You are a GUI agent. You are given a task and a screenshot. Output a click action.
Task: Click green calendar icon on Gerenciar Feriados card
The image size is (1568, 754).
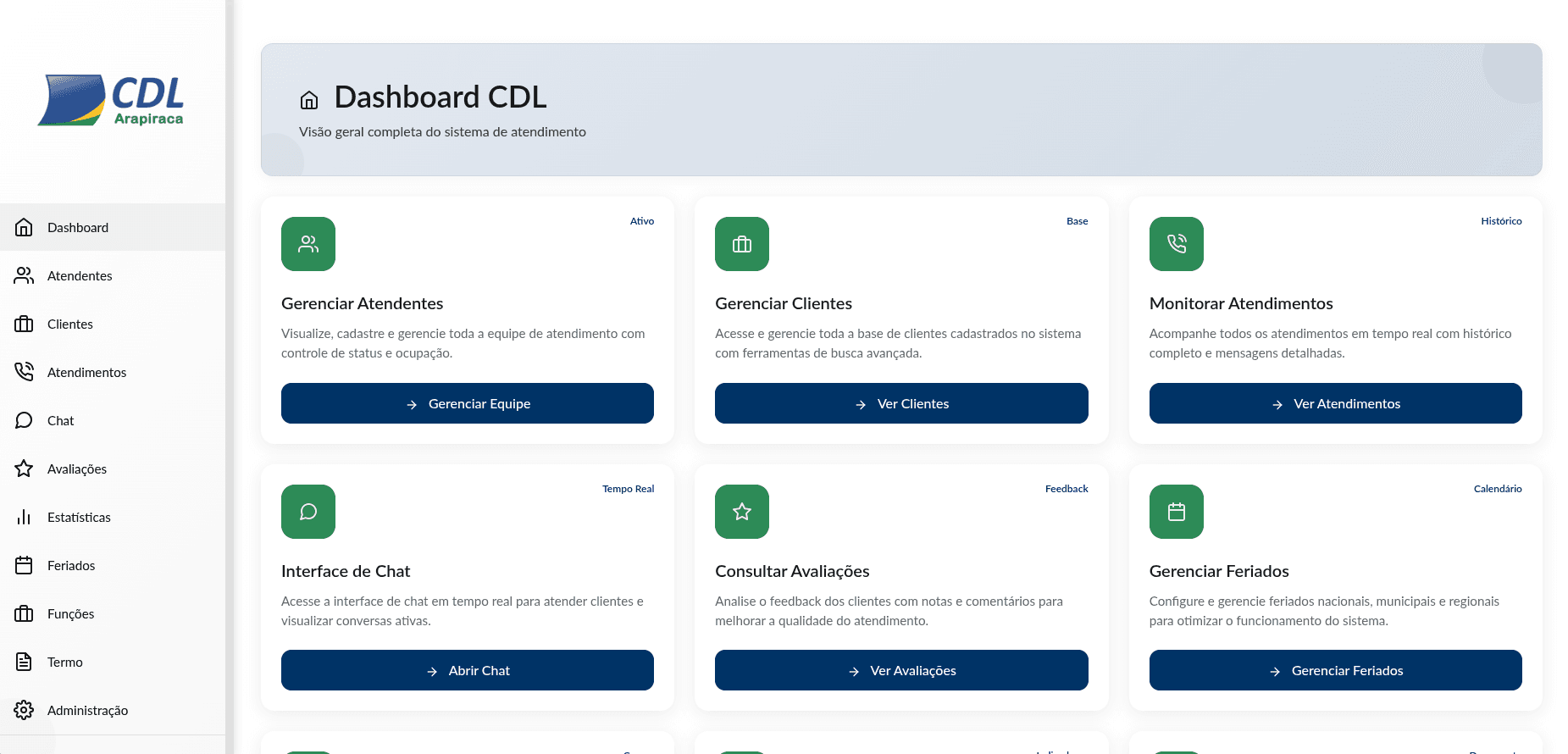[x=1177, y=512]
